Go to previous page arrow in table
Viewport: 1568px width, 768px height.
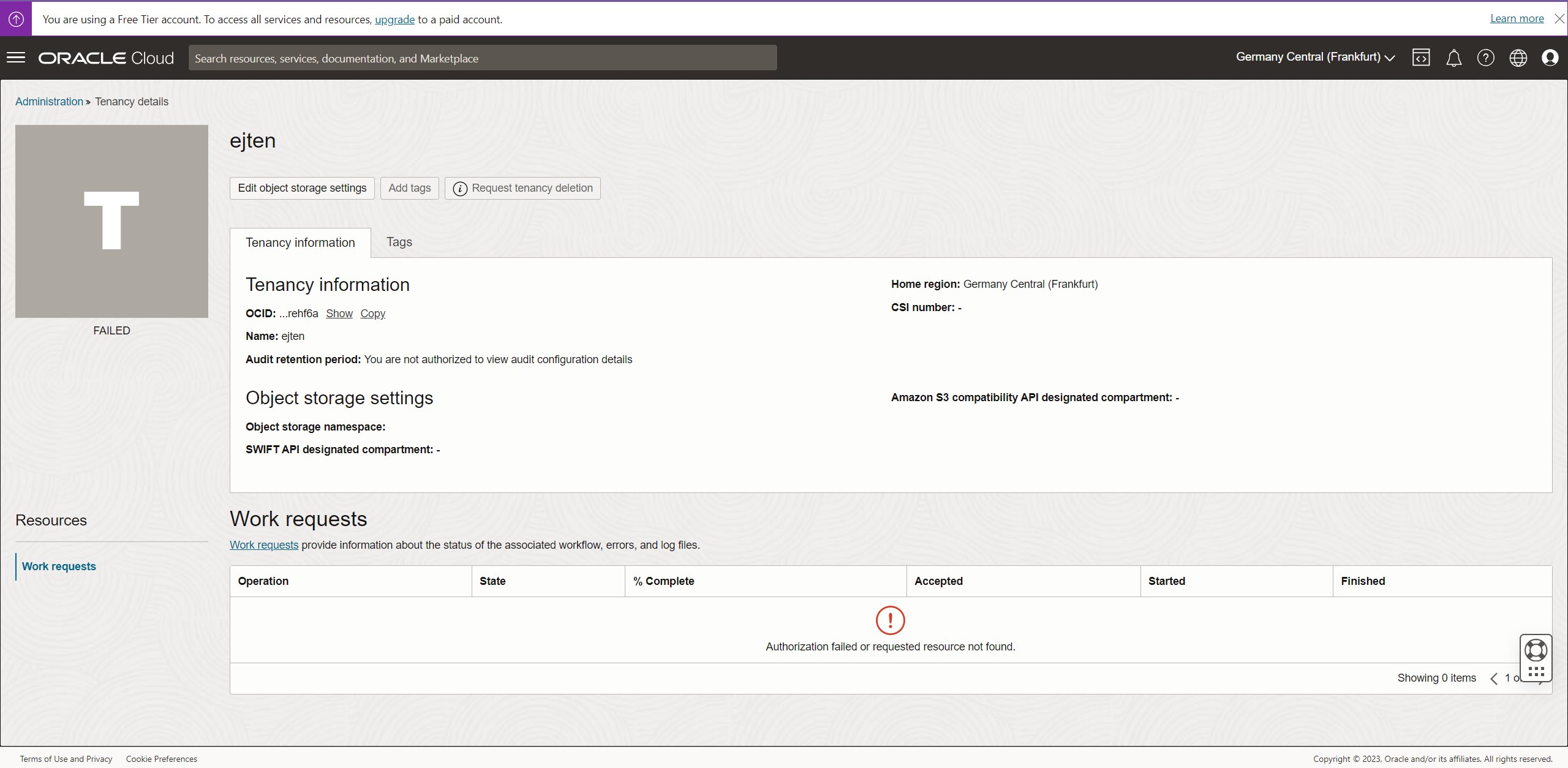(1494, 679)
